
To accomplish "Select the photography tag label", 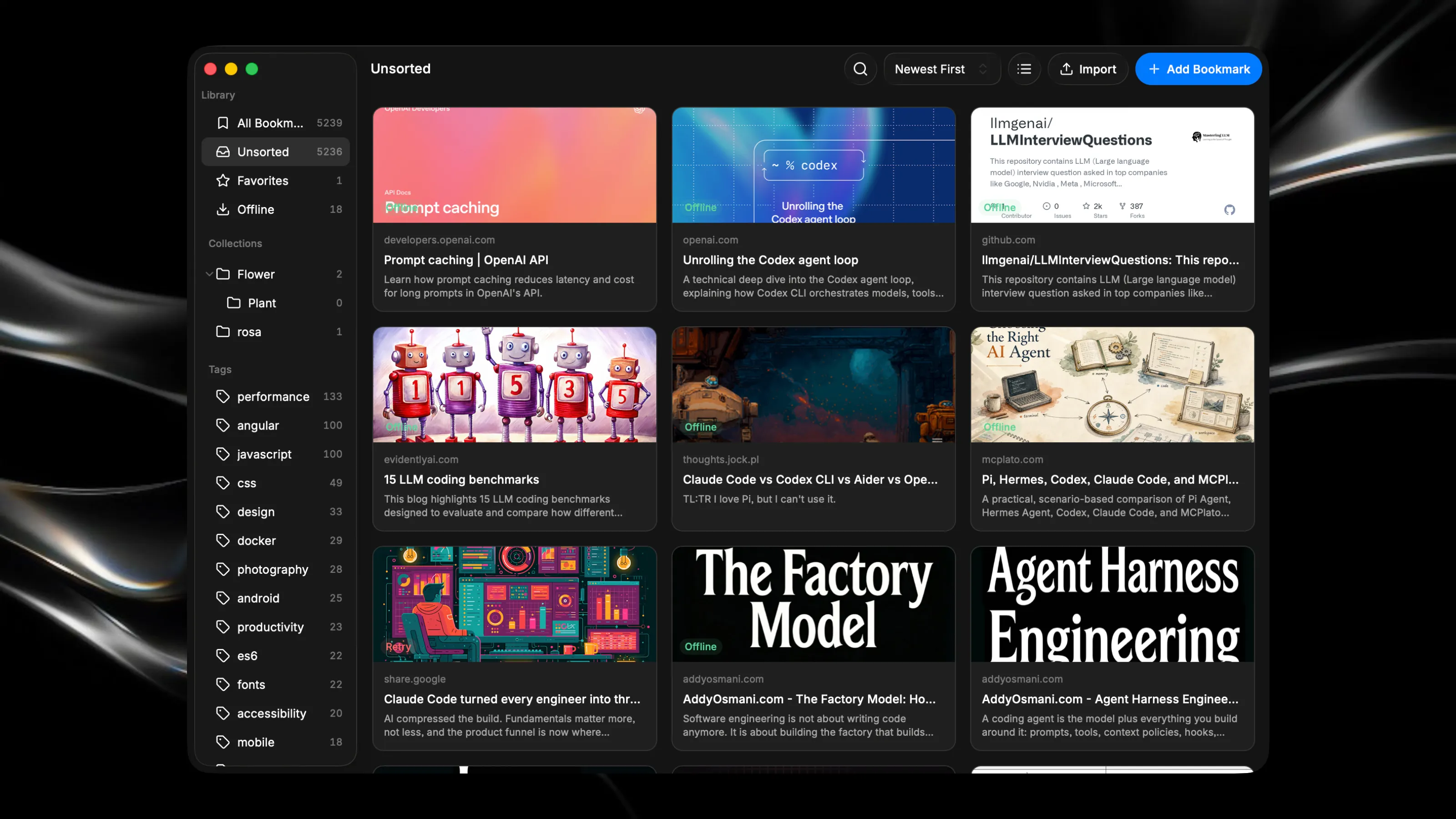I will pyautogui.click(x=273, y=569).
